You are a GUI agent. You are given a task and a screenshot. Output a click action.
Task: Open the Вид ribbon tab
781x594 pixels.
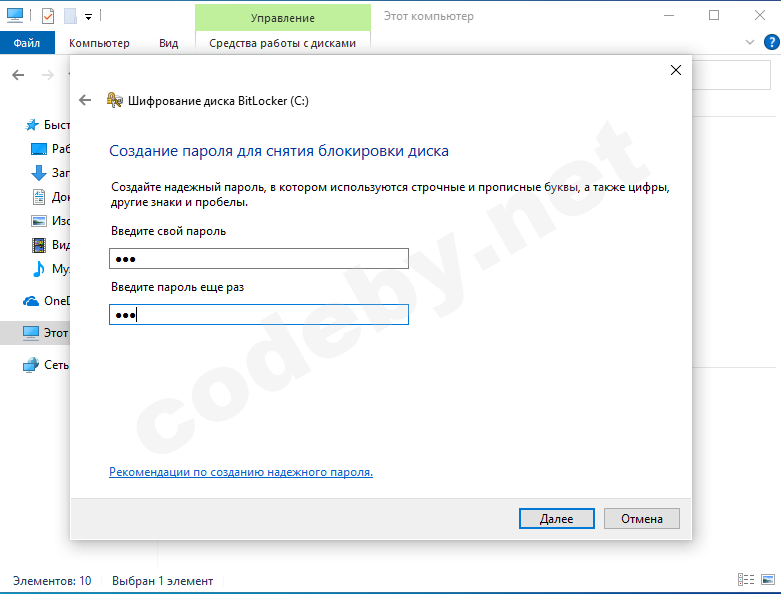(168, 43)
